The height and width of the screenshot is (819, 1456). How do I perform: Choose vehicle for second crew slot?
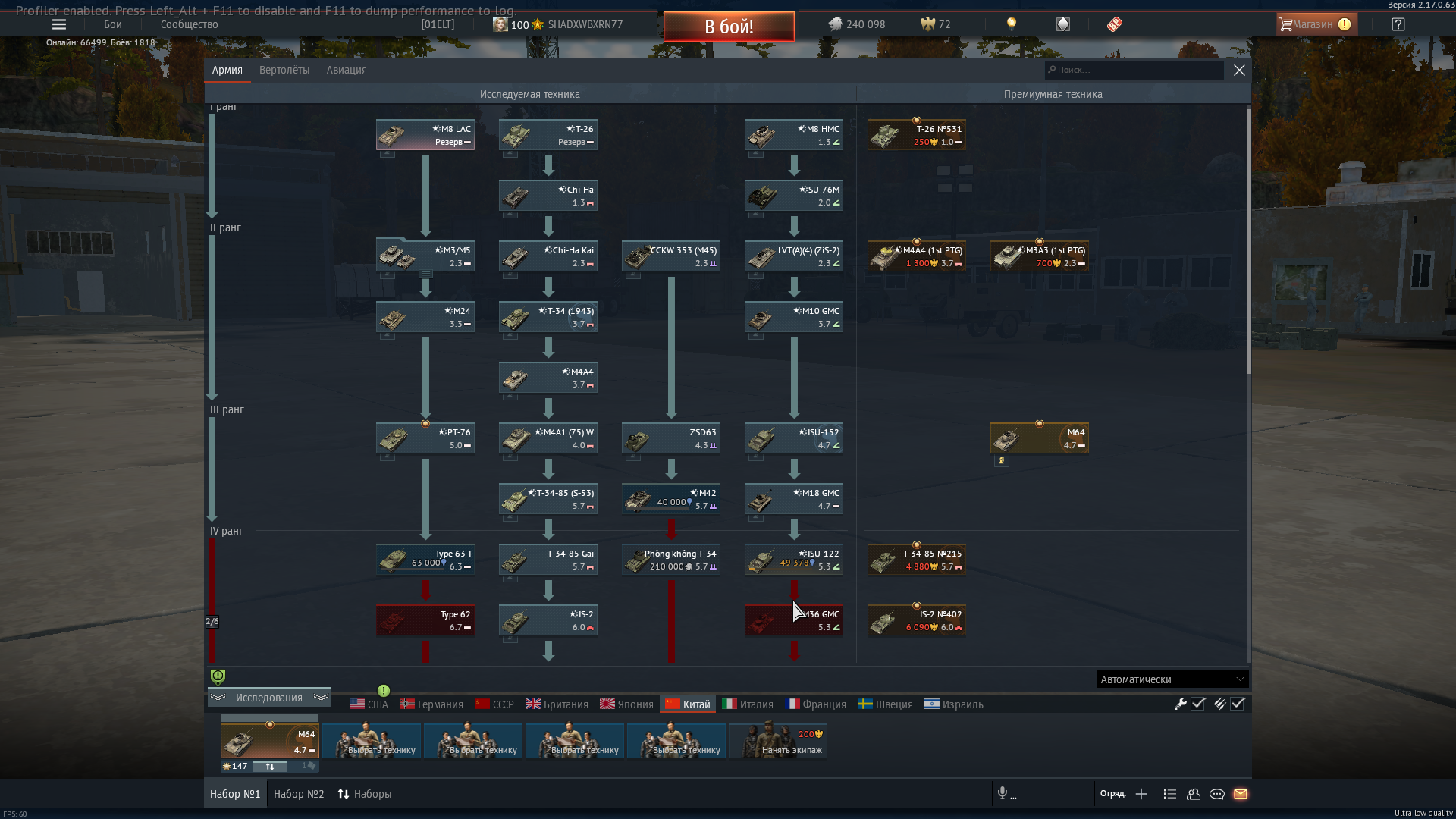tap(372, 741)
